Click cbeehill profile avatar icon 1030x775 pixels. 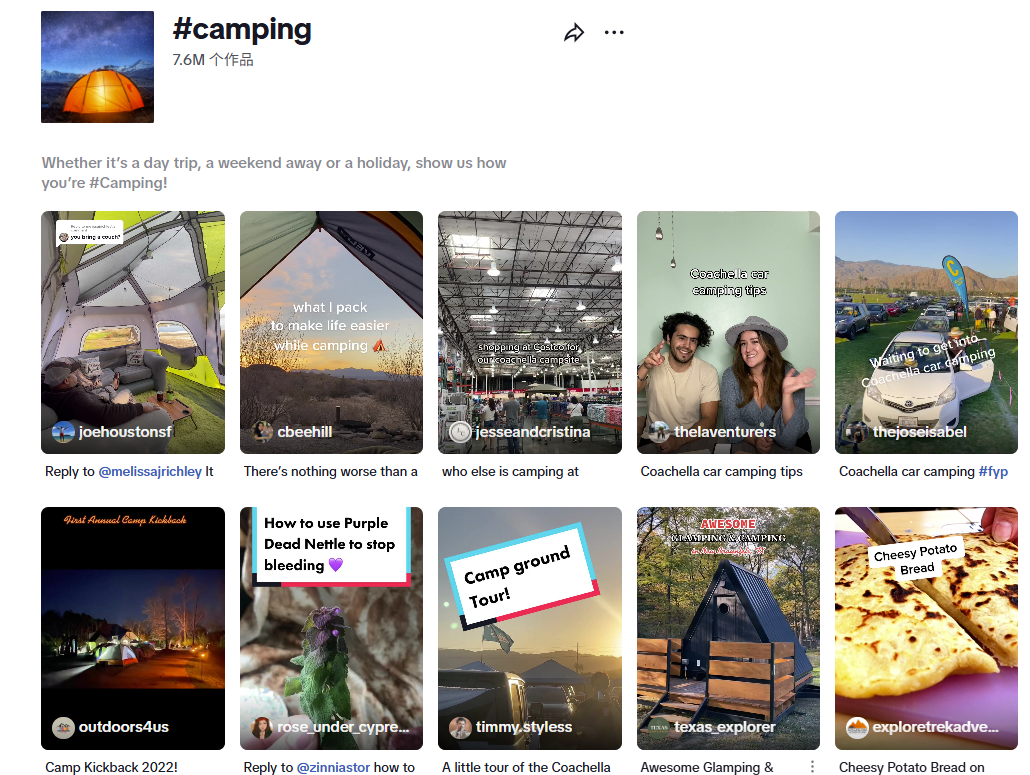(263, 432)
